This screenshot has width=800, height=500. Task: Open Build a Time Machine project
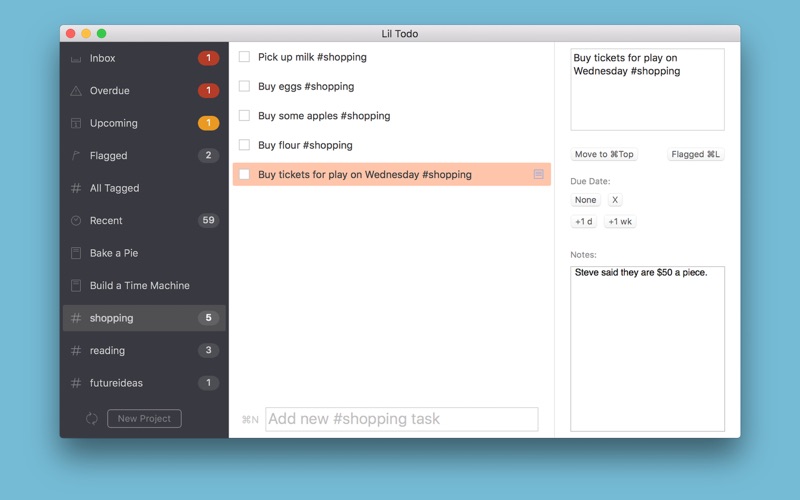[x=144, y=285]
